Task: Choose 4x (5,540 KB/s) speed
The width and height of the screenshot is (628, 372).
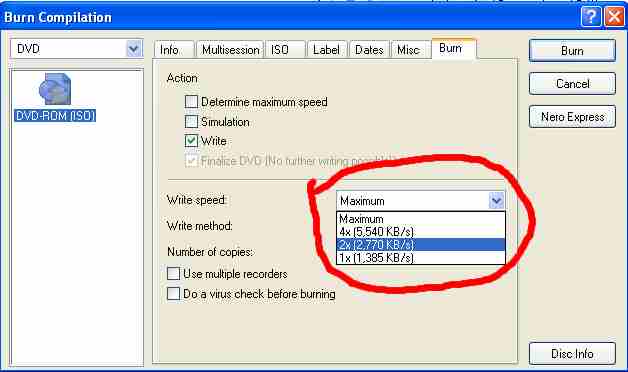Action: pos(421,231)
